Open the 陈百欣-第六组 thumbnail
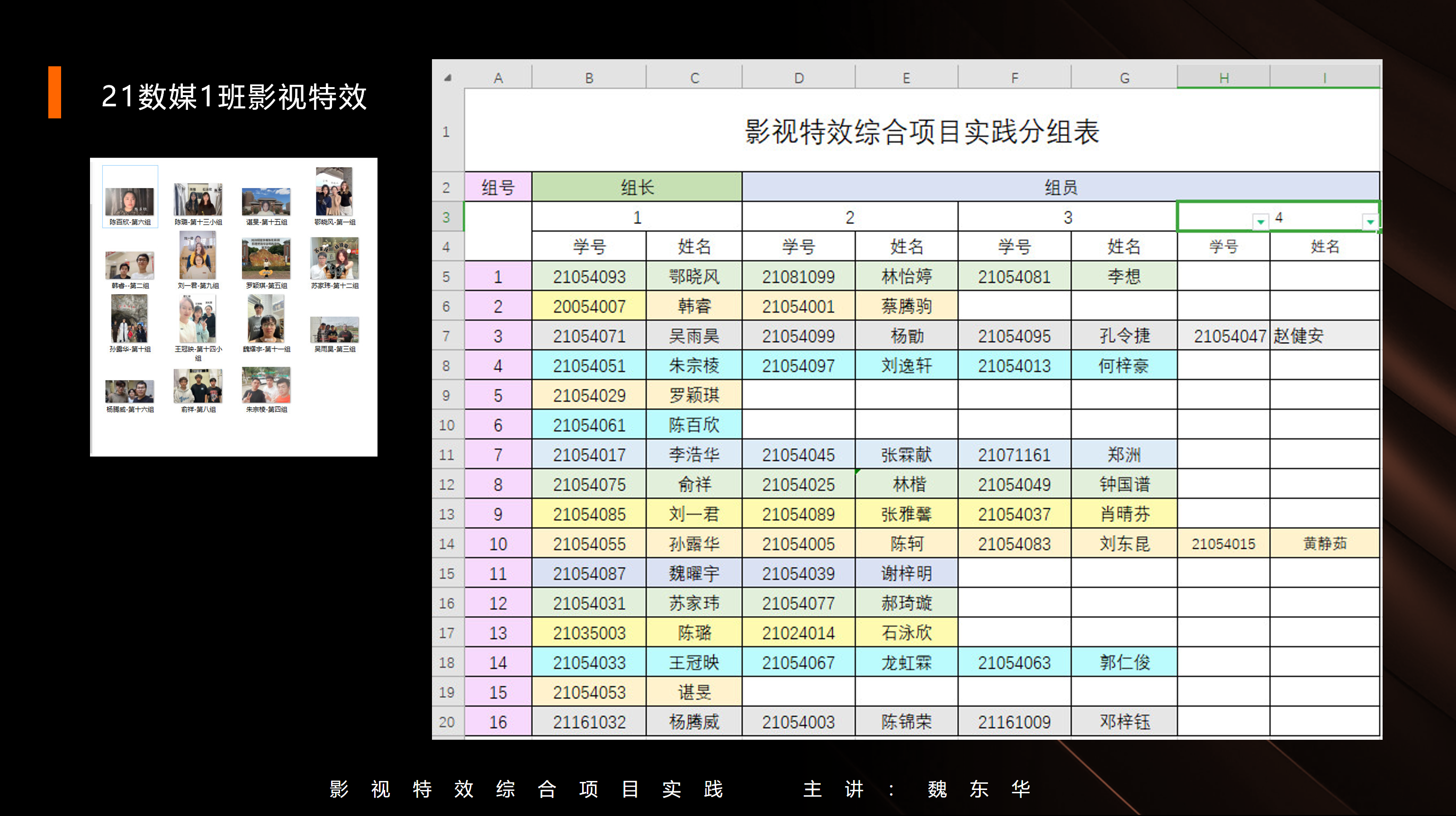This screenshot has height=816, width=1456. [x=130, y=202]
